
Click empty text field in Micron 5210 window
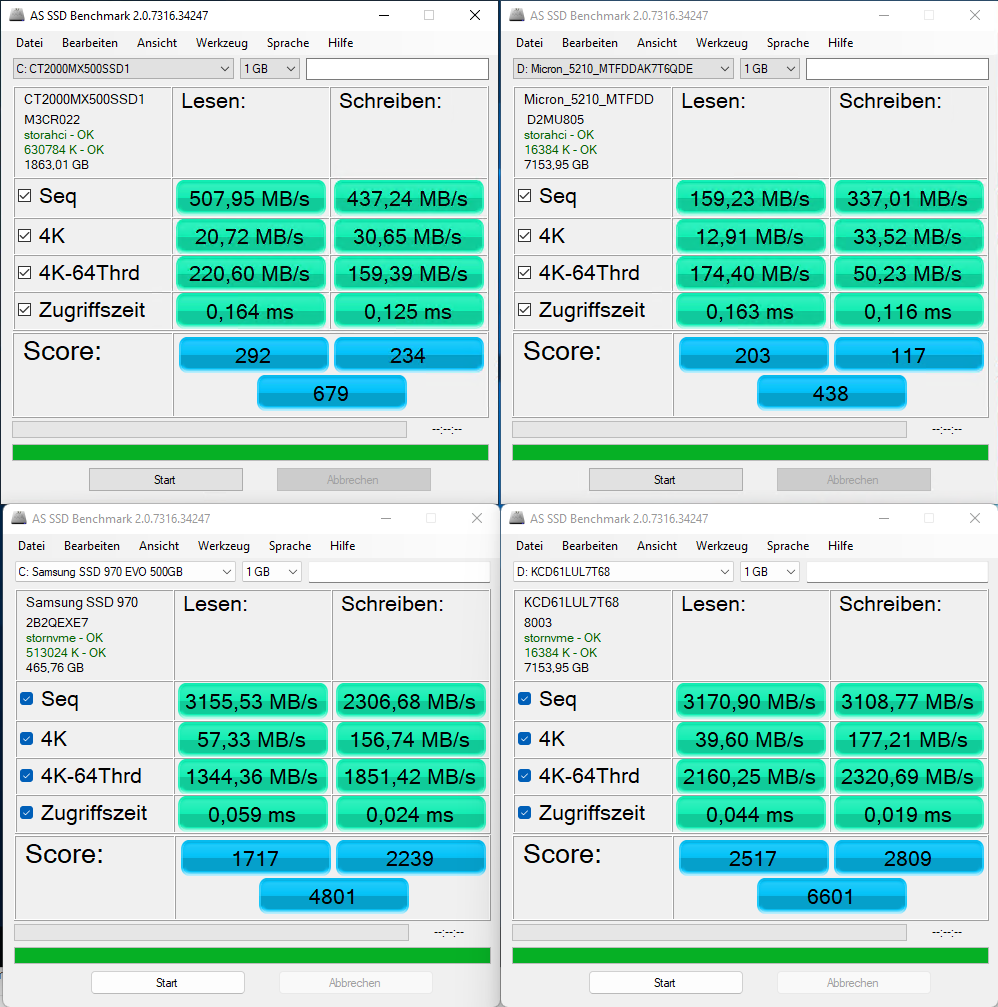[x=897, y=69]
